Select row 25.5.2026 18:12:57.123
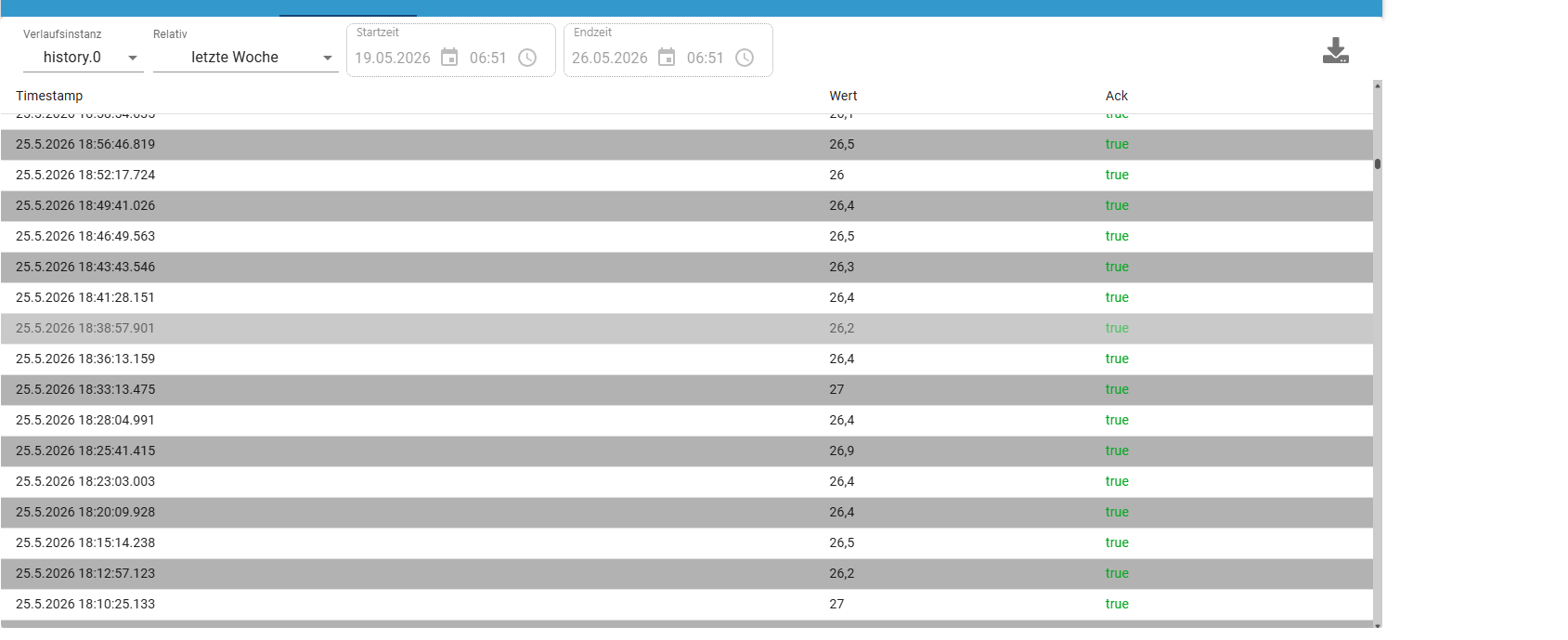The image size is (1568, 640). (687, 573)
